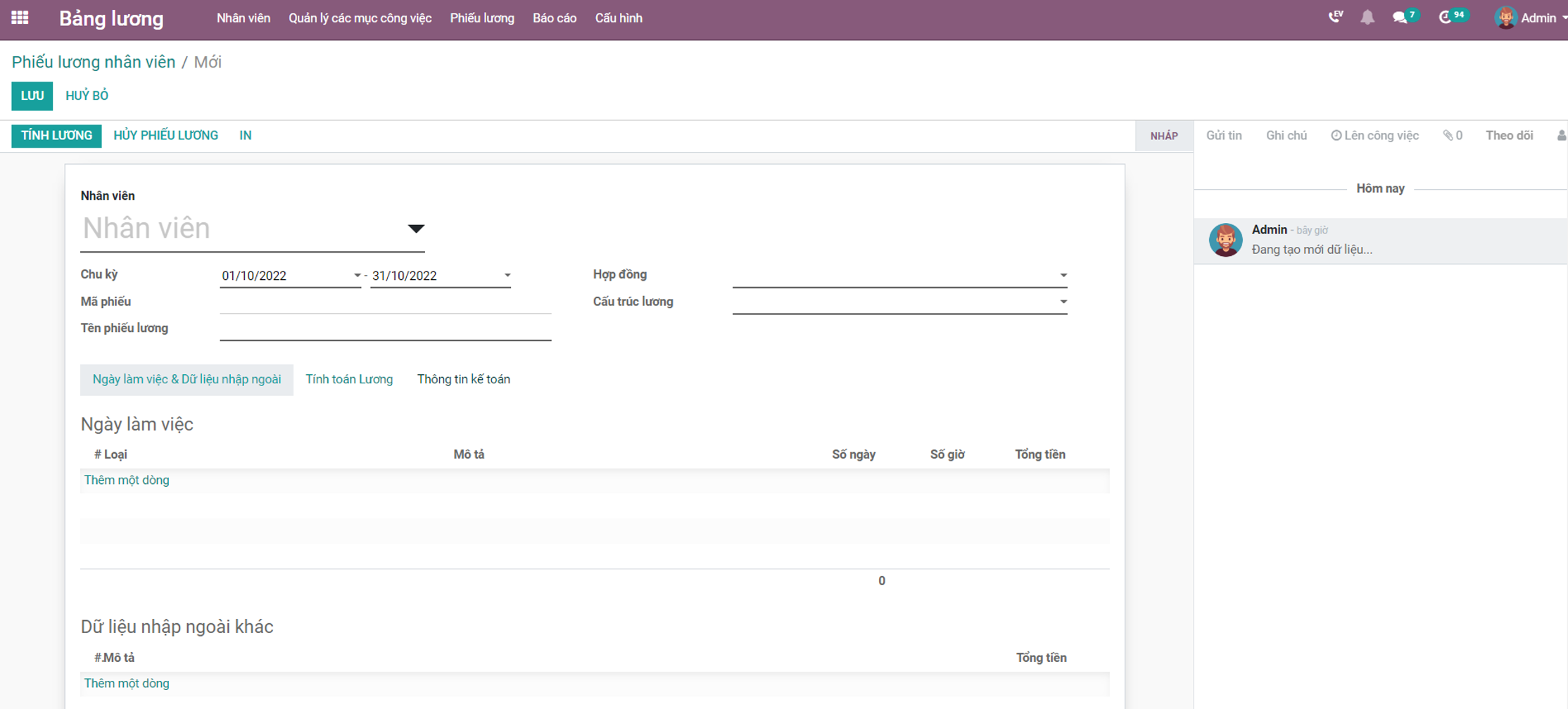Click Lên công việc schedule activity
The height and width of the screenshot is (709, 1568).
coord(1374,135)
